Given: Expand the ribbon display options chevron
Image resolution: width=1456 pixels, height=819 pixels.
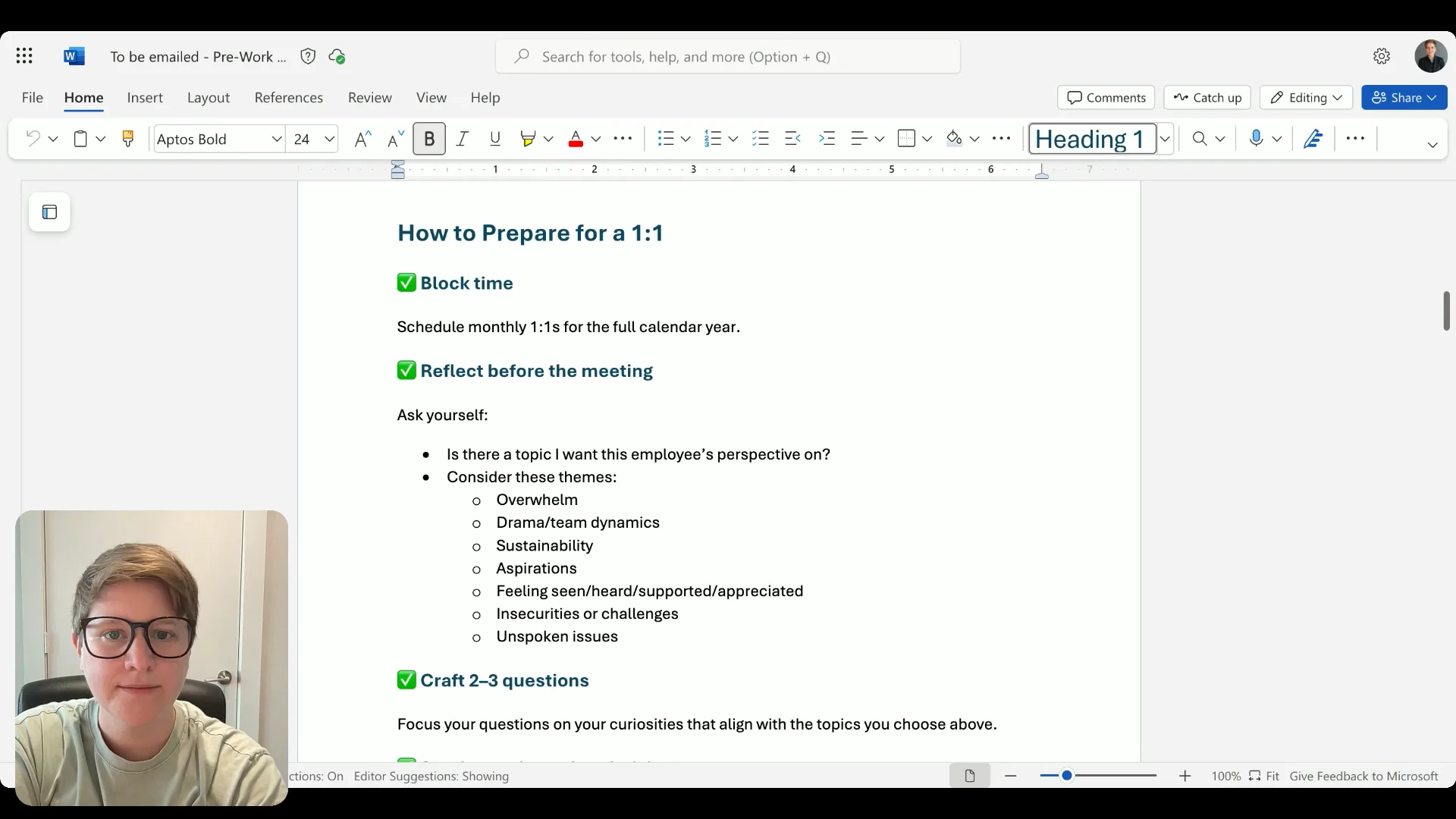Looking at the screenshot, I should [1432, 145].
